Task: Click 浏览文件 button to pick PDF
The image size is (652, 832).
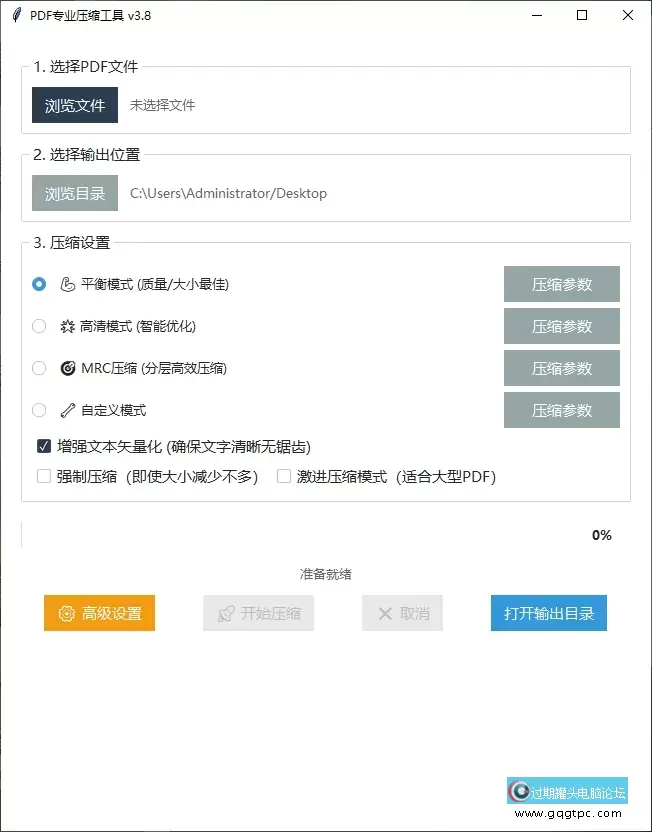Action: 75,105
